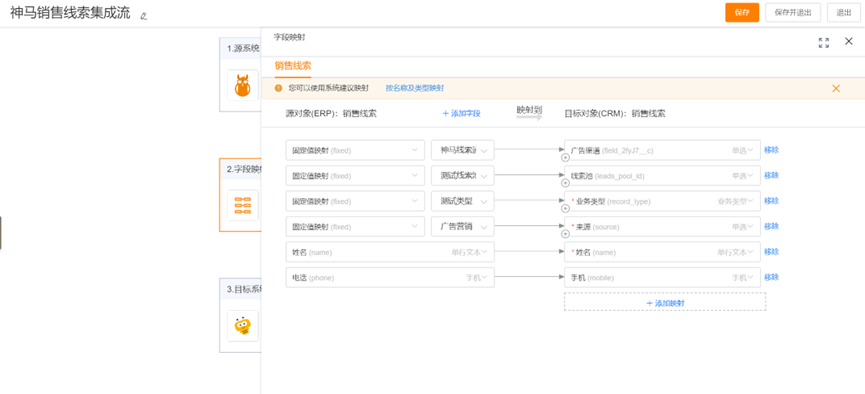
Task: Click the orange 保存 button
Action: (x=742, y=13)
